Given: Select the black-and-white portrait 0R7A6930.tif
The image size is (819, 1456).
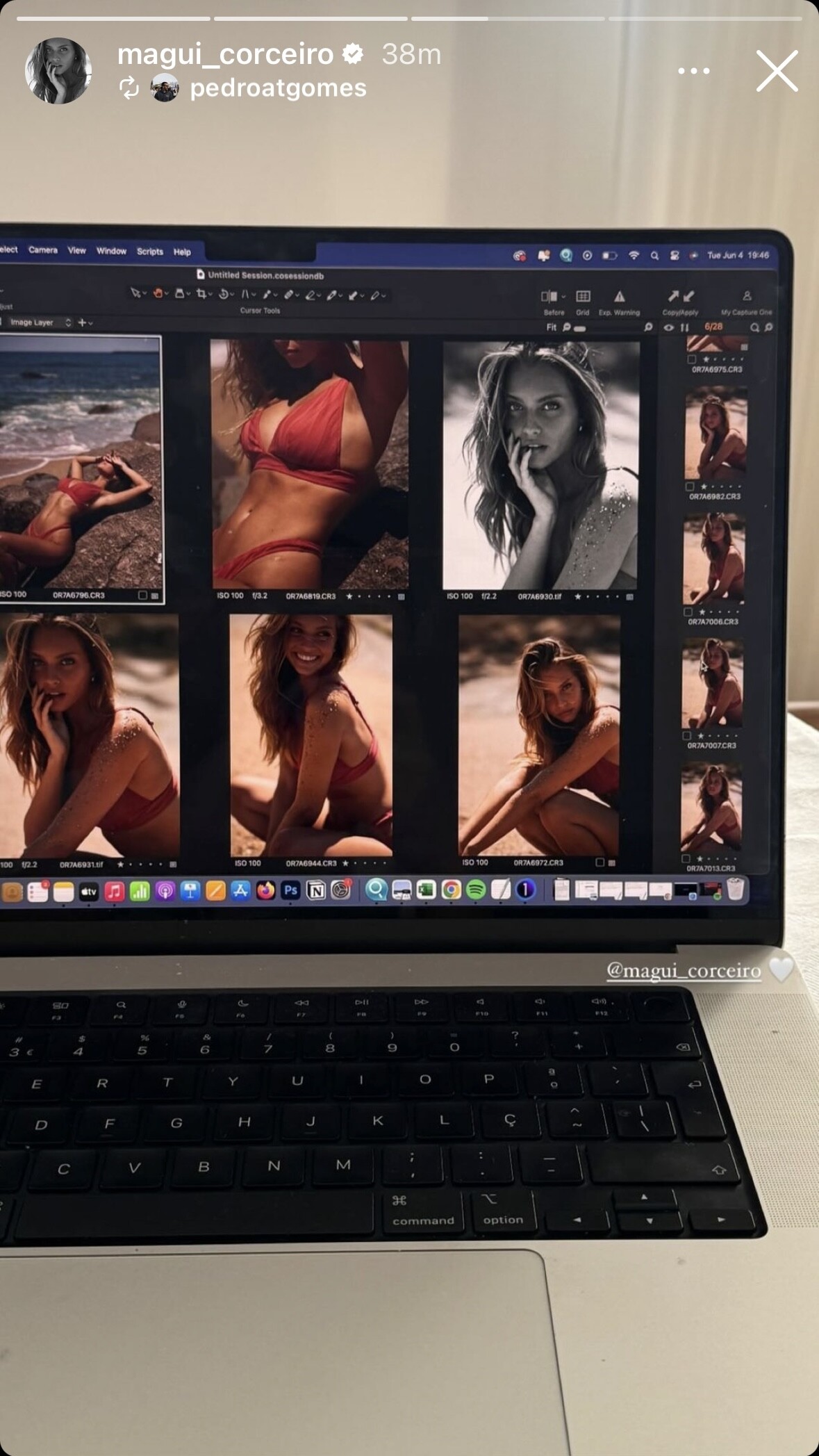Looking at the screenshot, I should pyautogui.click(x=540, y=465).
